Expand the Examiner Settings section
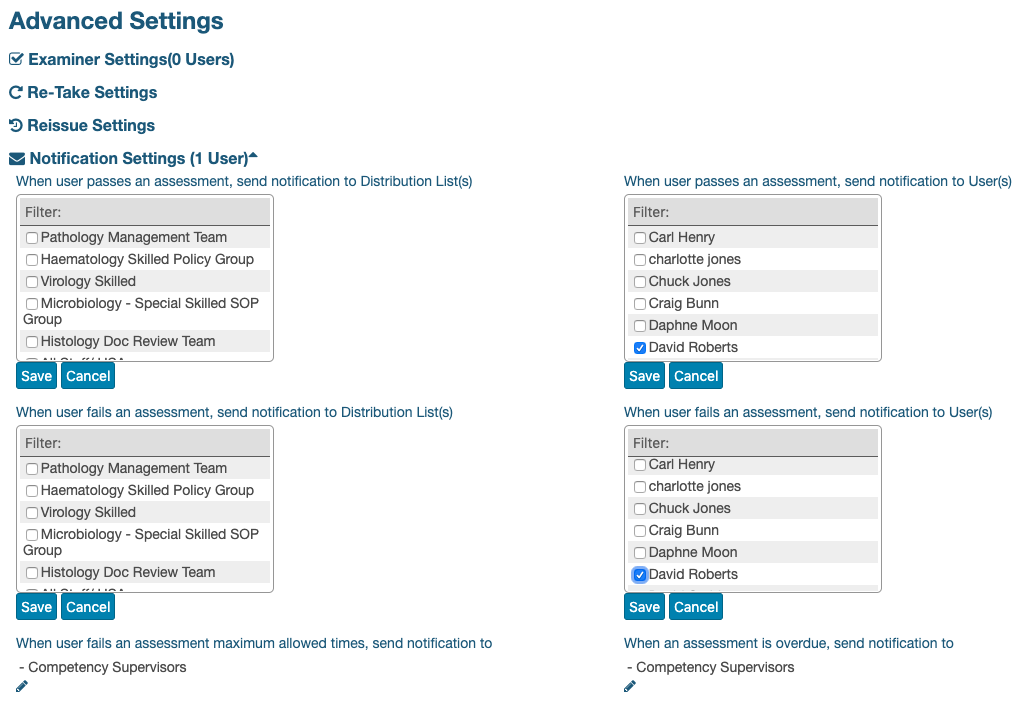This screenshot has height=701, width=1023. (131, 60)
